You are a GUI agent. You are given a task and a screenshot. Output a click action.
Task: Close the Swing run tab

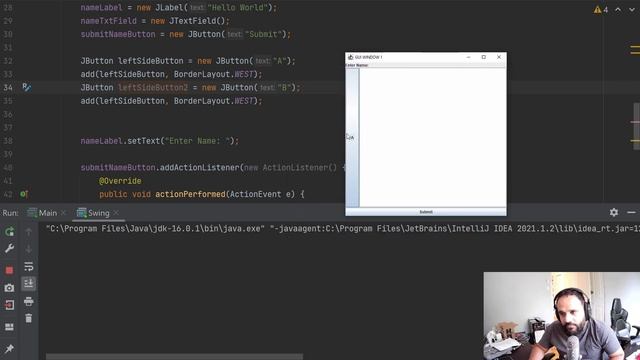pos(116,213)
